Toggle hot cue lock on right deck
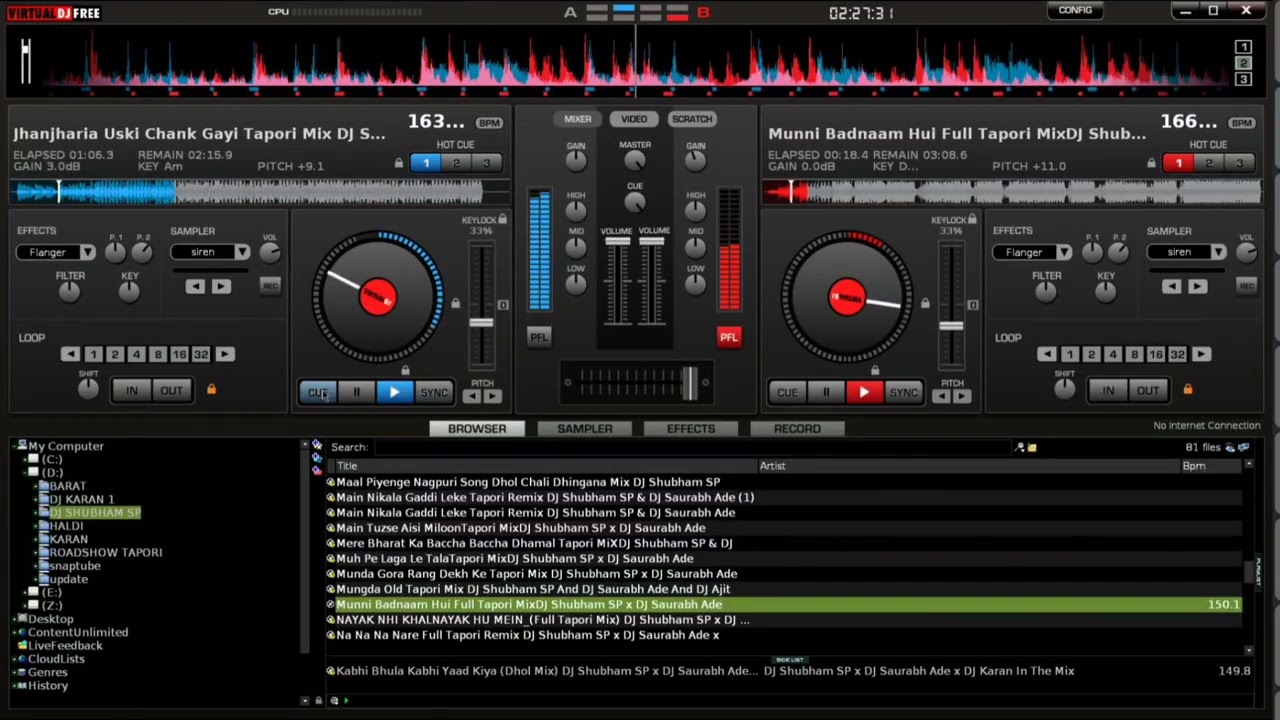 point(1151,164)
